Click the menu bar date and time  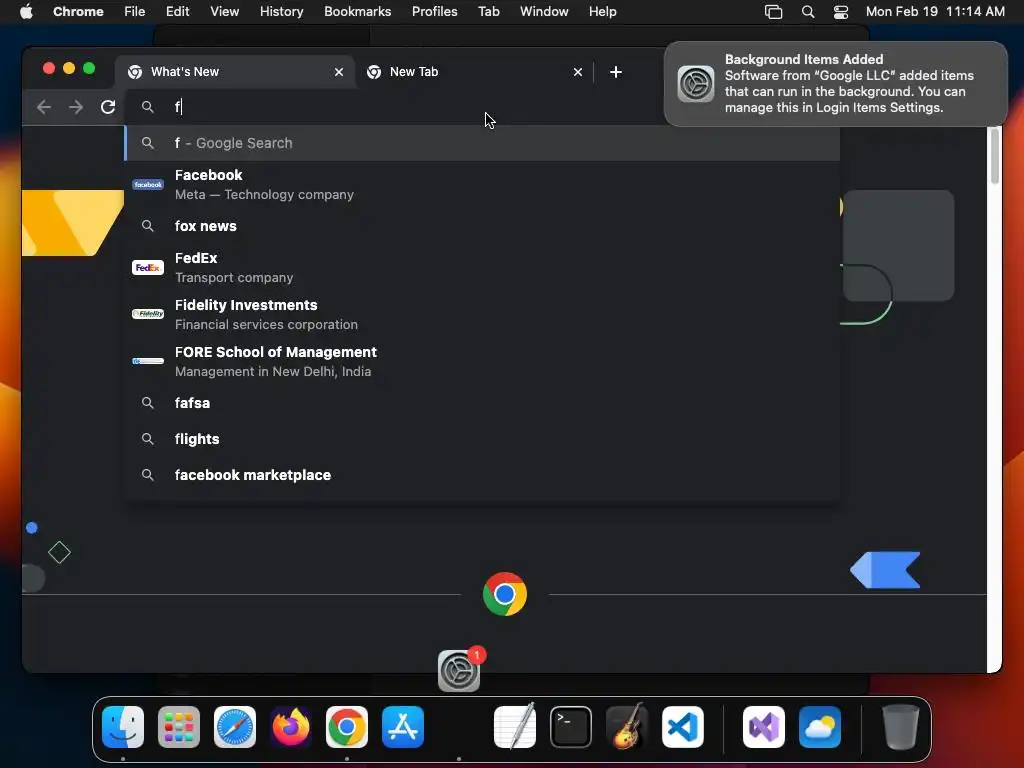935,12
